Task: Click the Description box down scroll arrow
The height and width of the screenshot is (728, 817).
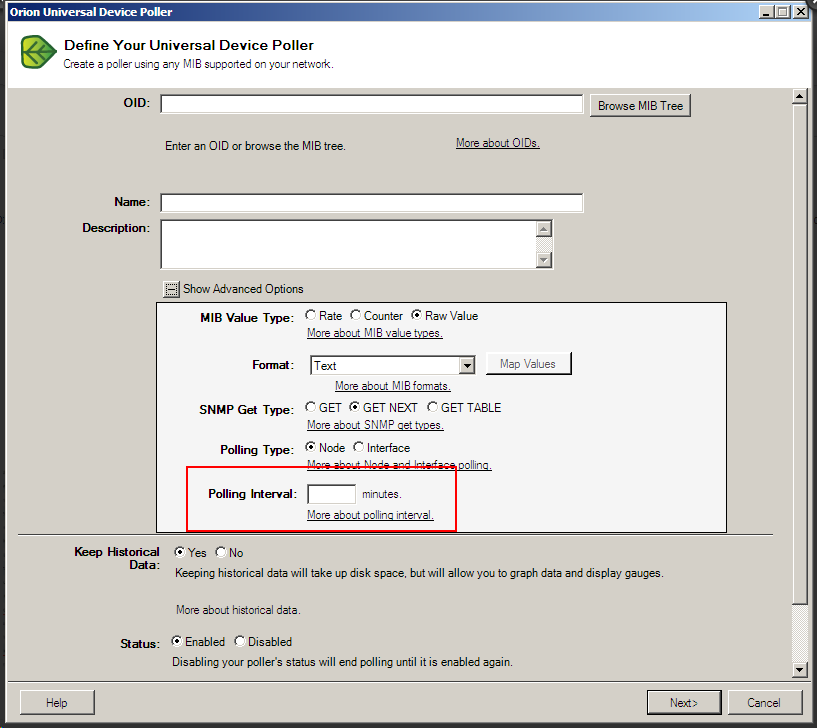Action: tap(543, 260)
